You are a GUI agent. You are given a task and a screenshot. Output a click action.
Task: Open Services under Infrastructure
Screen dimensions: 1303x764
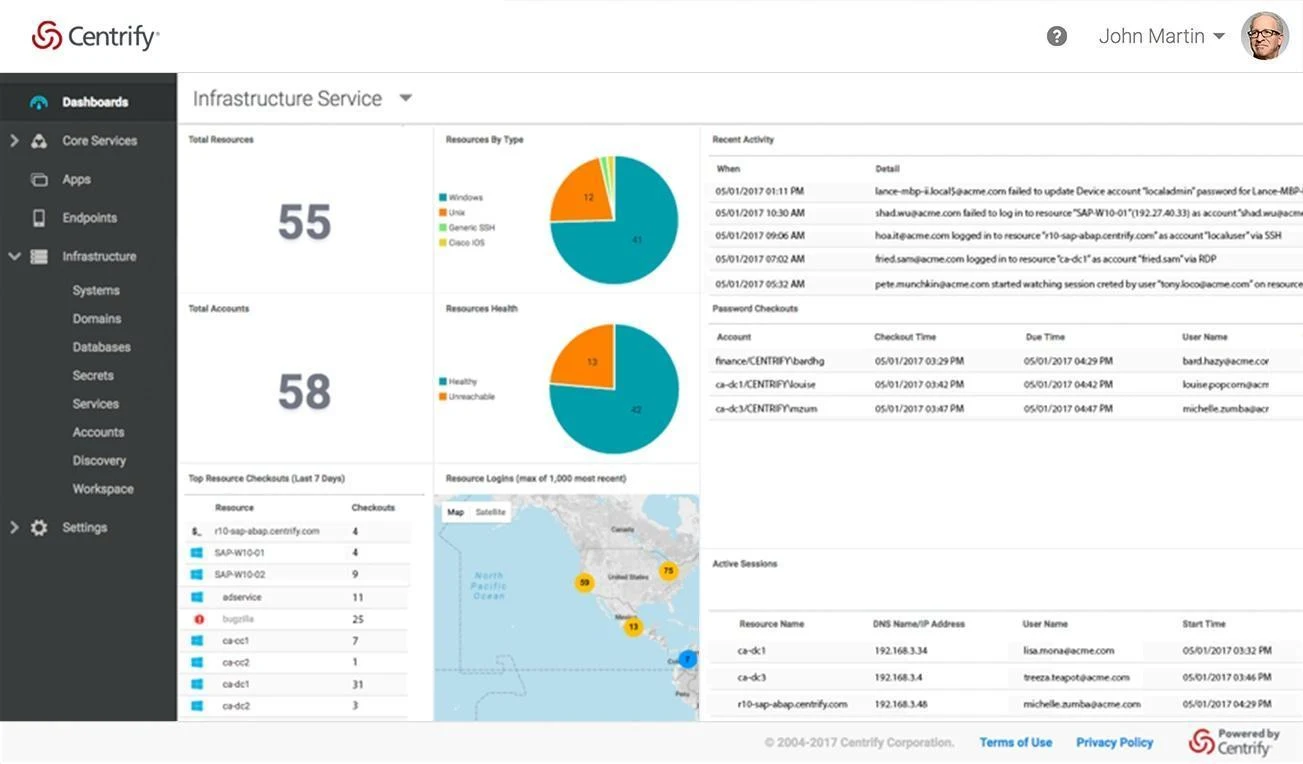[96, 404]
